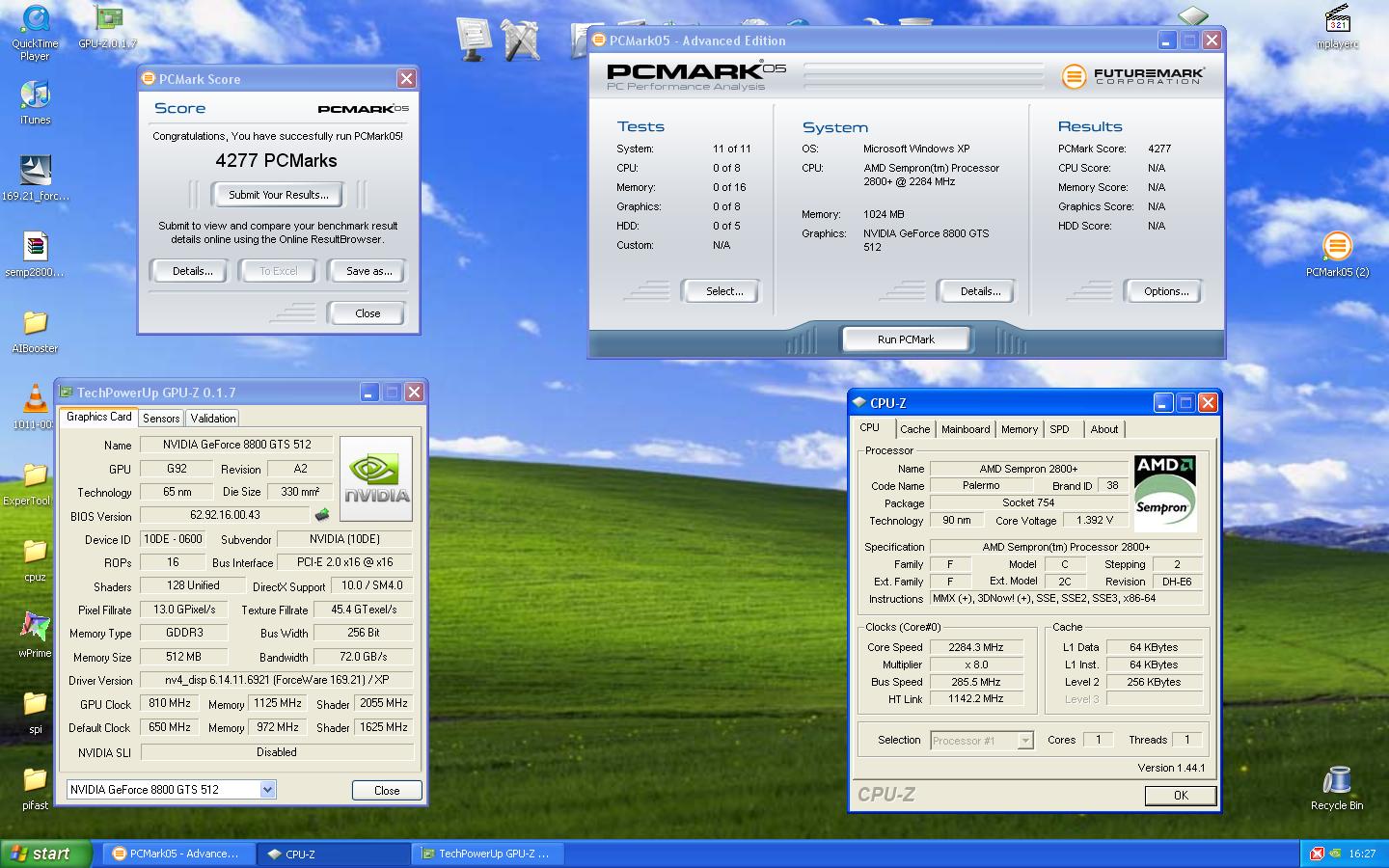Switch to the Validation tab in GPU-Z
The width and height of the screenshot is (1389, 868).
[212, 419]
